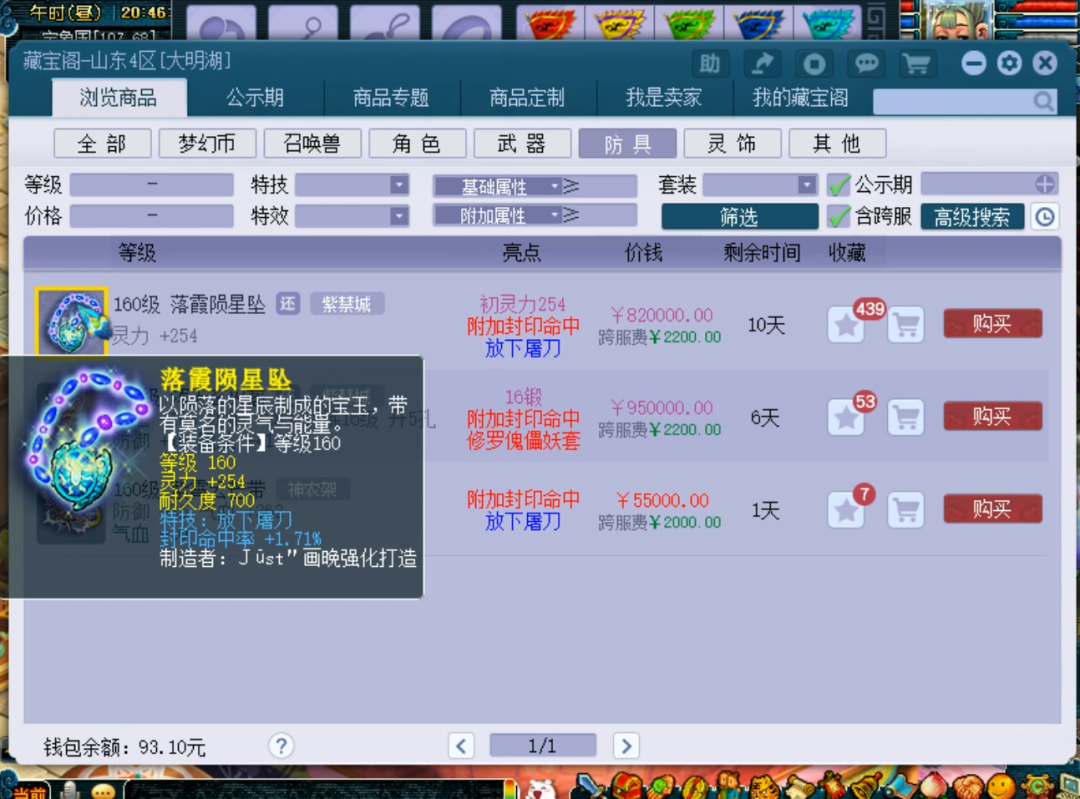The height and width of the screenshot is (799, 1080).
Task: Go to the previous page arrow
Action: coord(461,746)
